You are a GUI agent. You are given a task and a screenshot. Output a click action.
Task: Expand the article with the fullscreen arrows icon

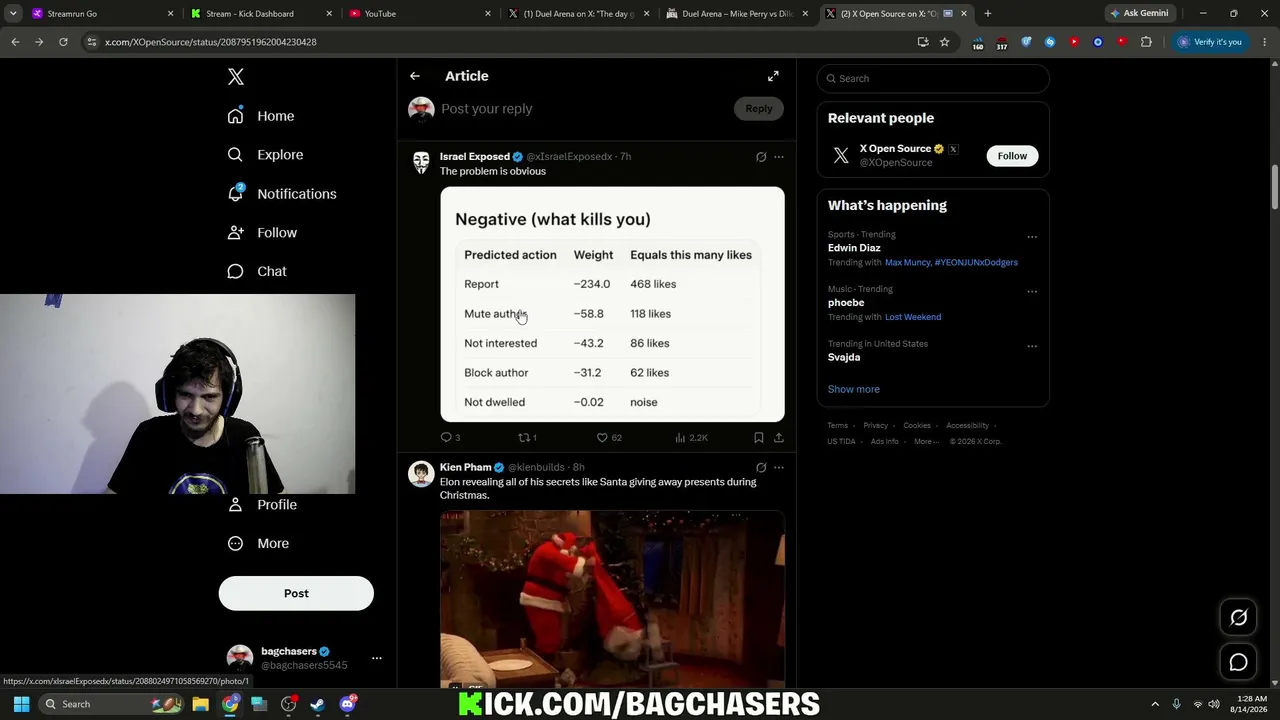773,76
